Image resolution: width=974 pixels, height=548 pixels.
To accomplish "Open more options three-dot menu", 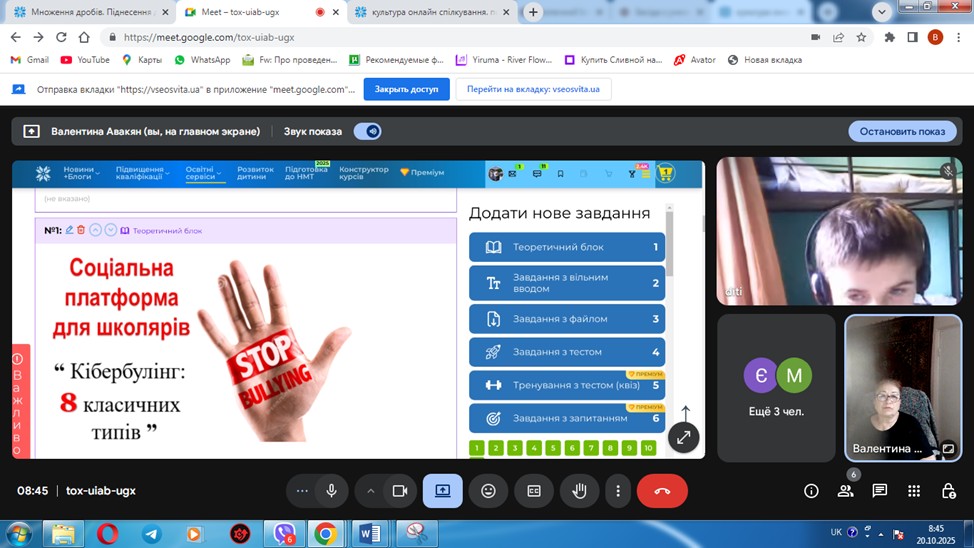I will pyautogui.click(x=618, y=491).
